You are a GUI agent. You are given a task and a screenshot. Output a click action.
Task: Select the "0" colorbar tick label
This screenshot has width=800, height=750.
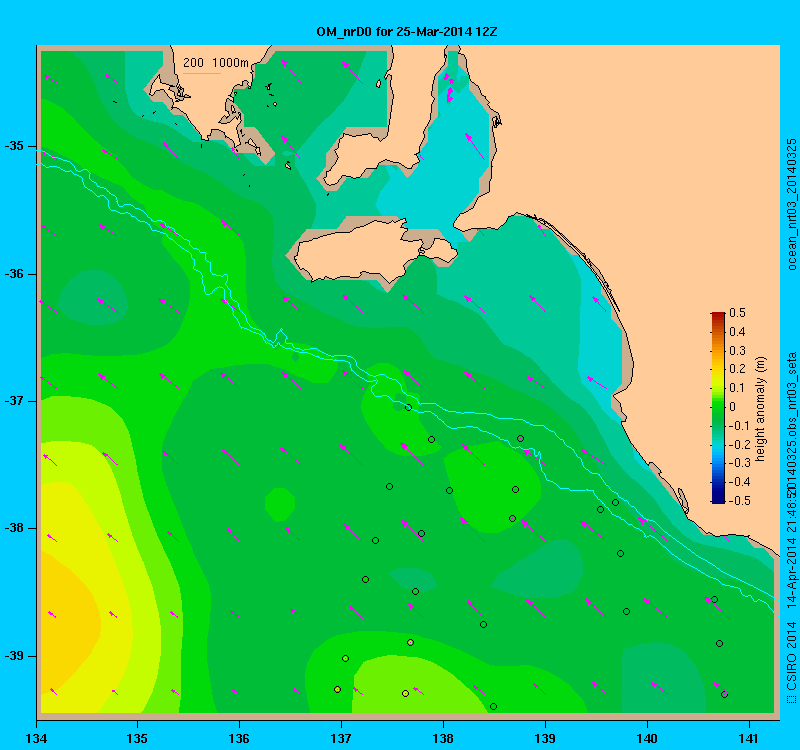click(733, 407)
